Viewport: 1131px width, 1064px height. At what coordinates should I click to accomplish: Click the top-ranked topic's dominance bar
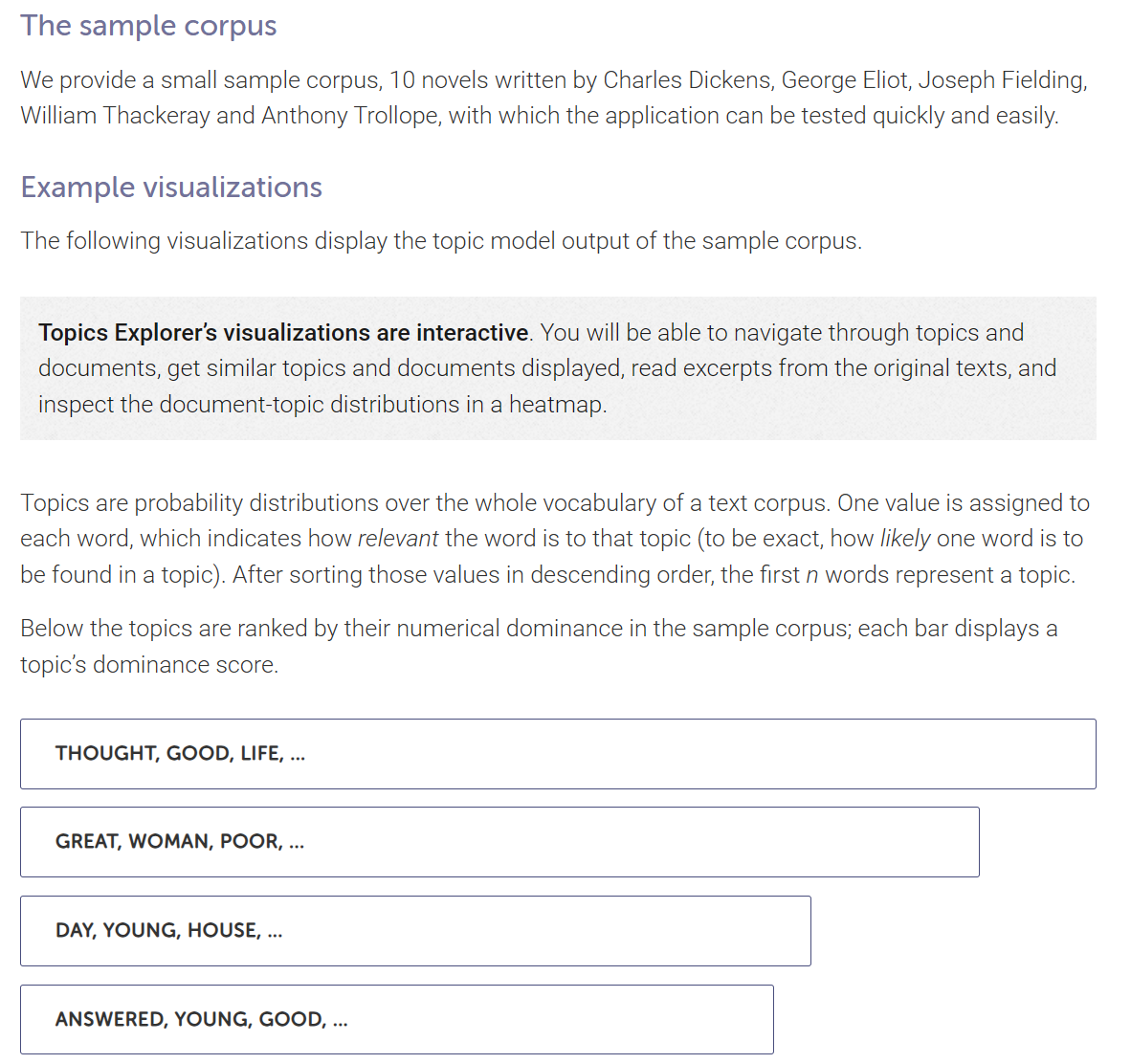point(558,754)
